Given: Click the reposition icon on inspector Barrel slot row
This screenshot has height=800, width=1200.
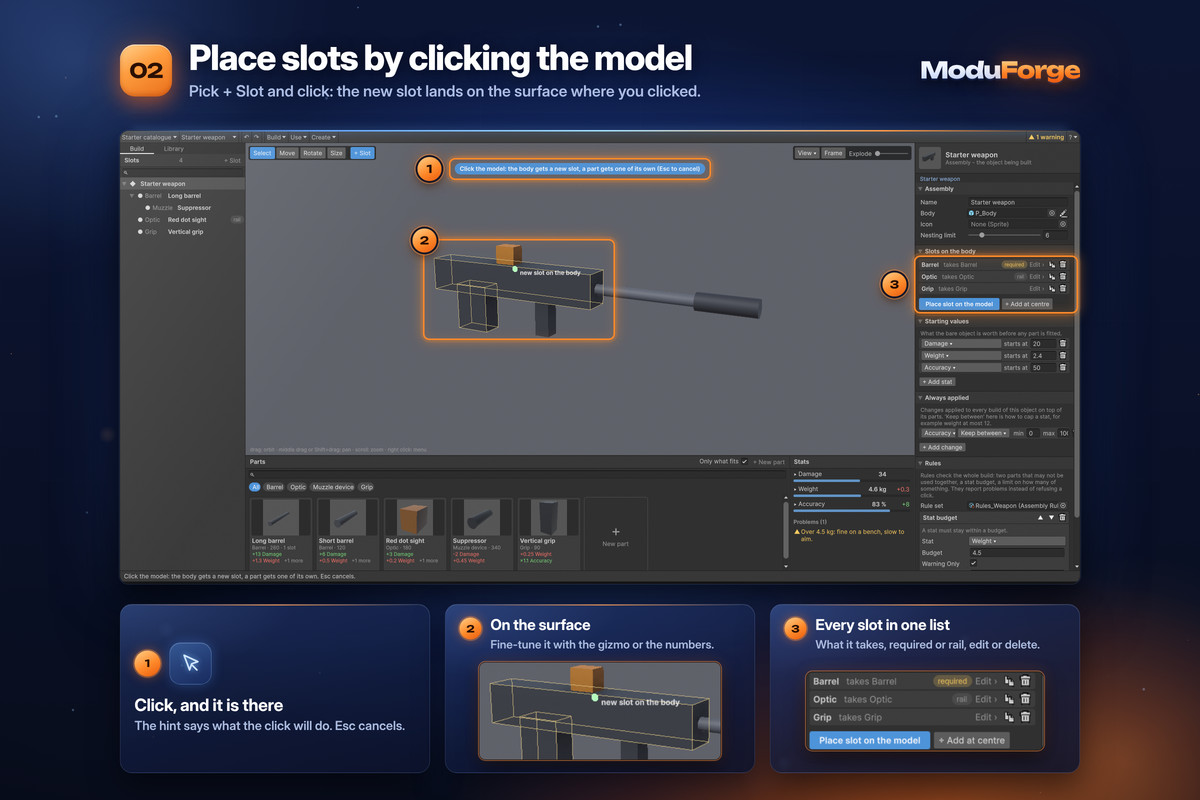Looking at the screenshot, I should pos(1052,264).
